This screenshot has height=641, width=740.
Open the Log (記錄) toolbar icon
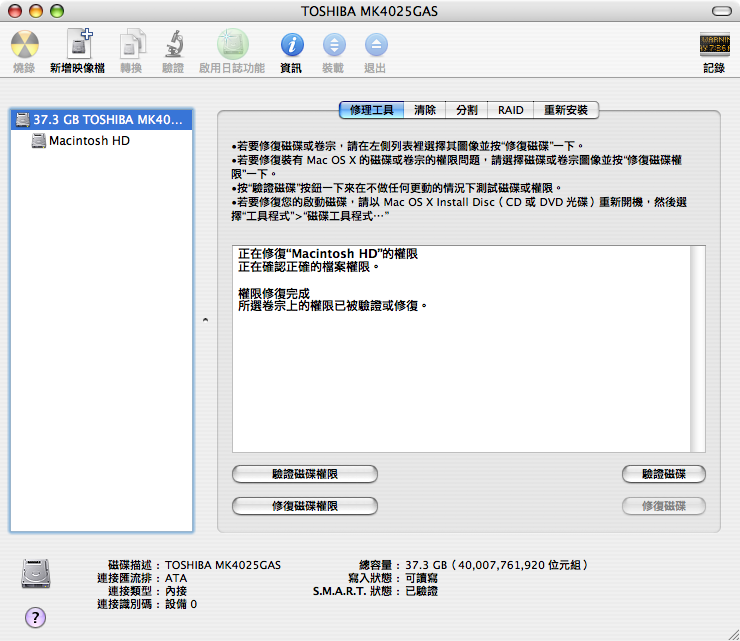tap(715, 44)
